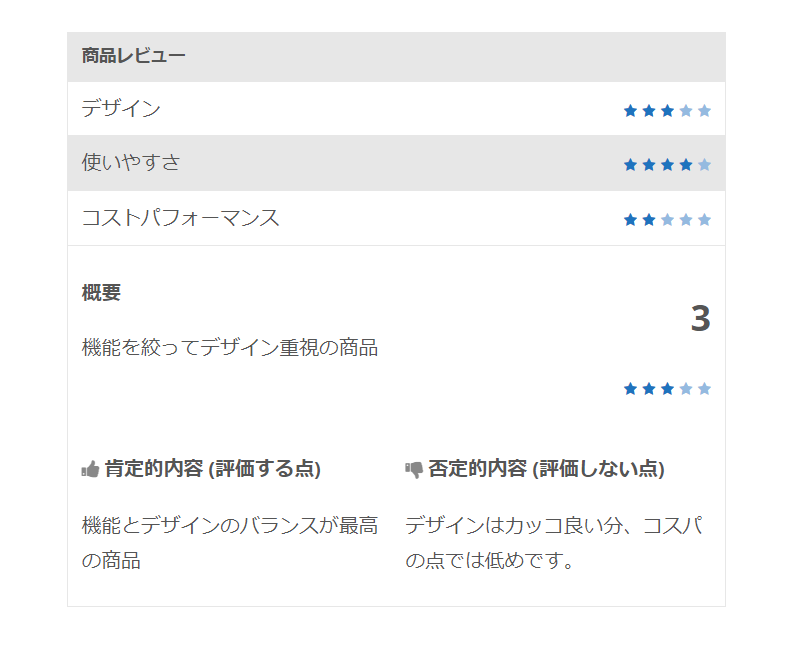Click the overall score number 3
800x660 pixels.
click(701, 319)
